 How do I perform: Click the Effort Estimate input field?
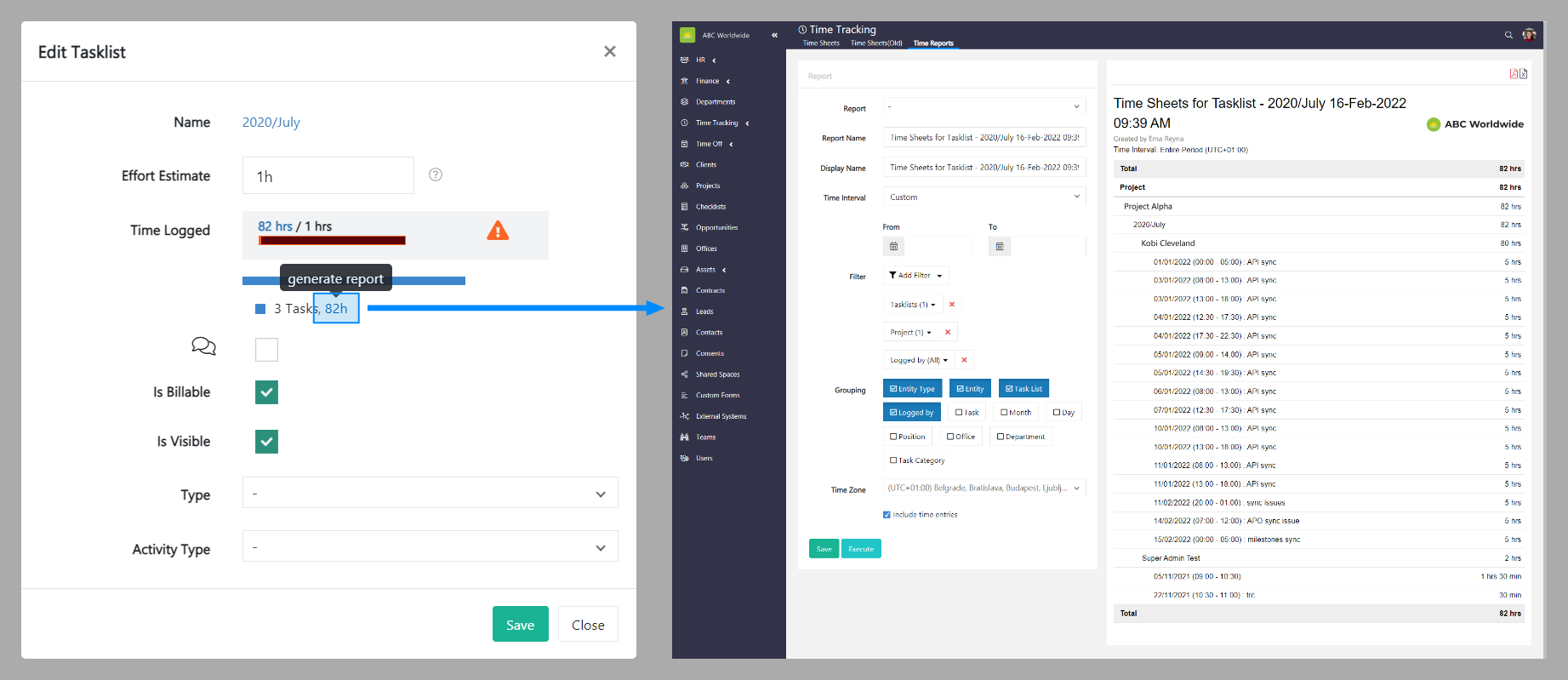coord(328,176)
